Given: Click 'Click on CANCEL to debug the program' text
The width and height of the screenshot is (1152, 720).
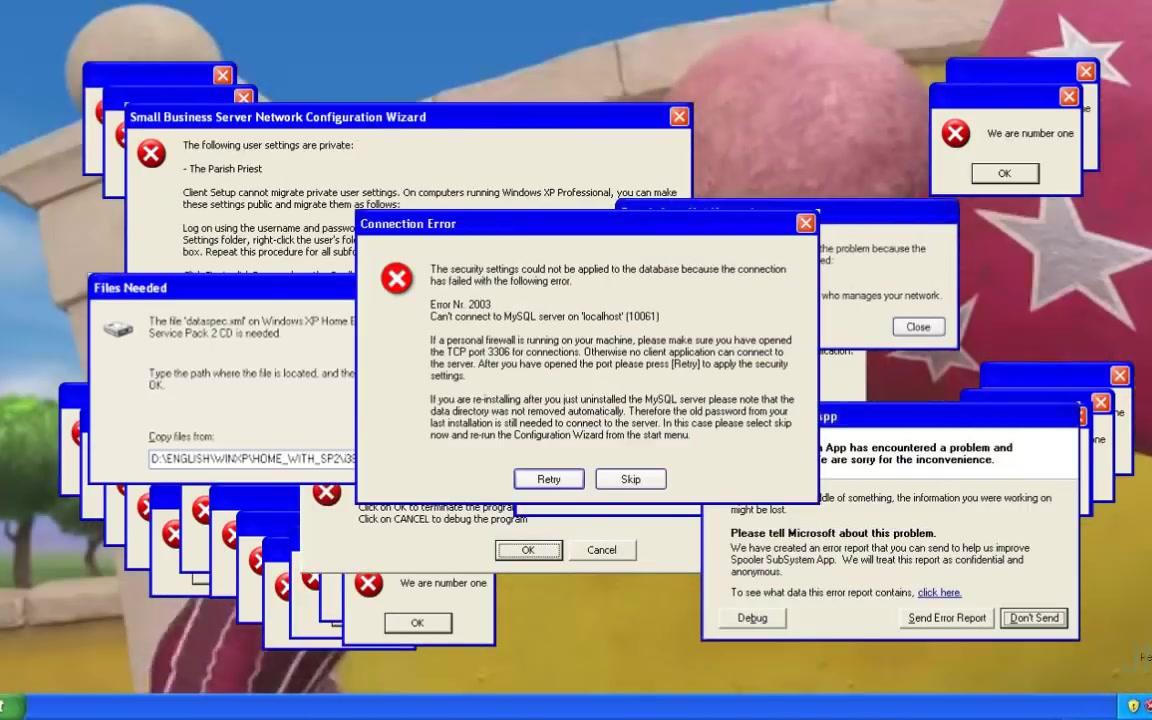Looking at the screenshot, I should [443, 519].
